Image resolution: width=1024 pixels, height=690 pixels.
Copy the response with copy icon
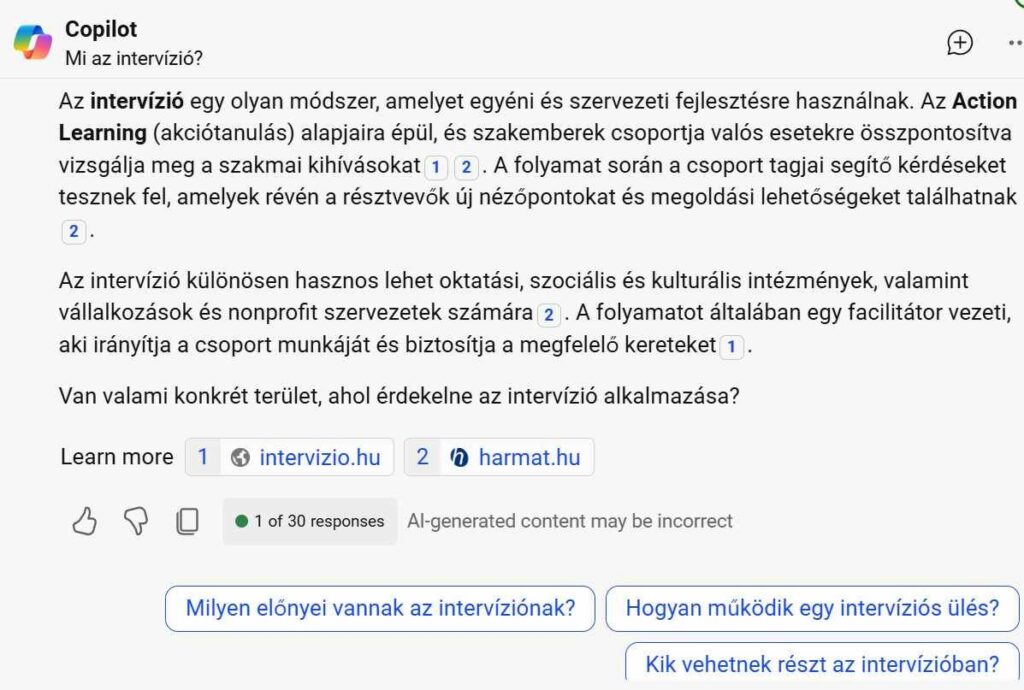pyautogui.click(x=187, y=521)
